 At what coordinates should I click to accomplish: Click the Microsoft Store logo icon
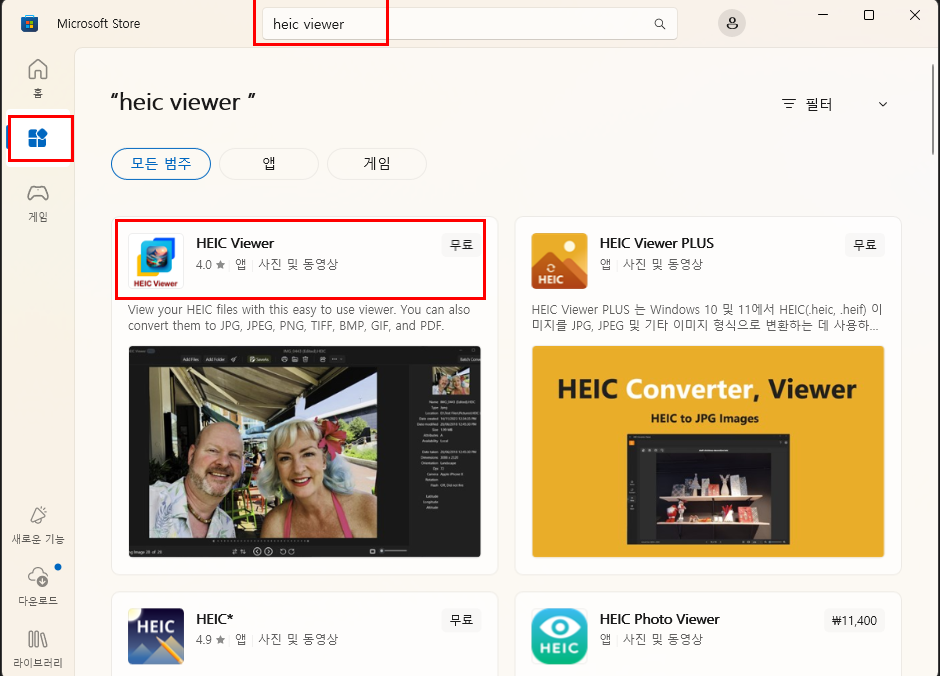[29, 23]
